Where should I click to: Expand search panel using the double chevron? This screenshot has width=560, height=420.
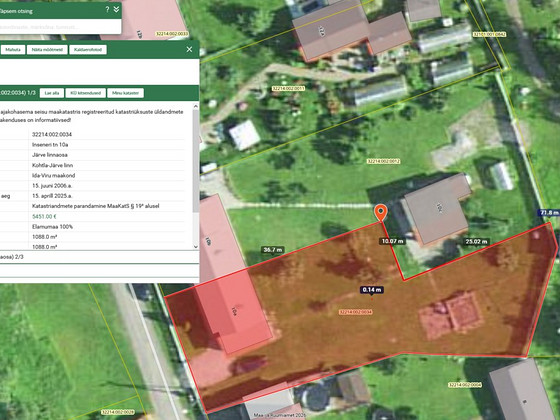click(x=116, y=10)
